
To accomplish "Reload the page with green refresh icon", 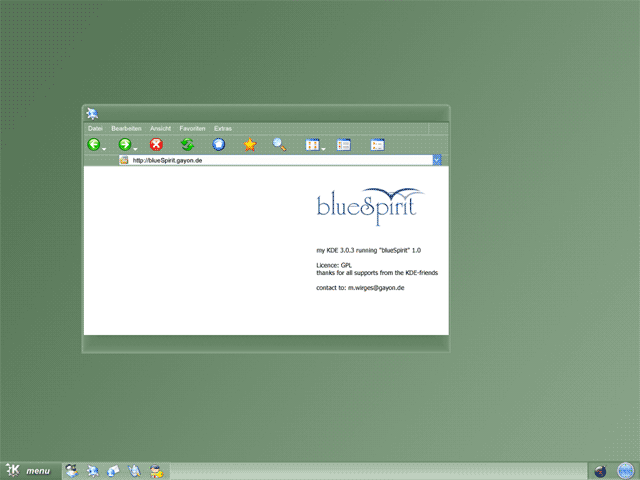I will (187, 144).
